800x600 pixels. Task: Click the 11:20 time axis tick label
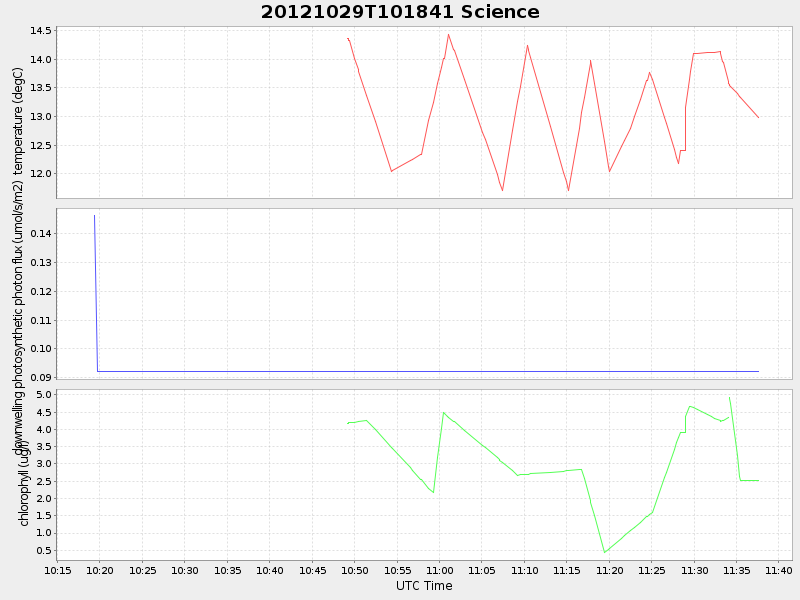(x=609, y=570)
